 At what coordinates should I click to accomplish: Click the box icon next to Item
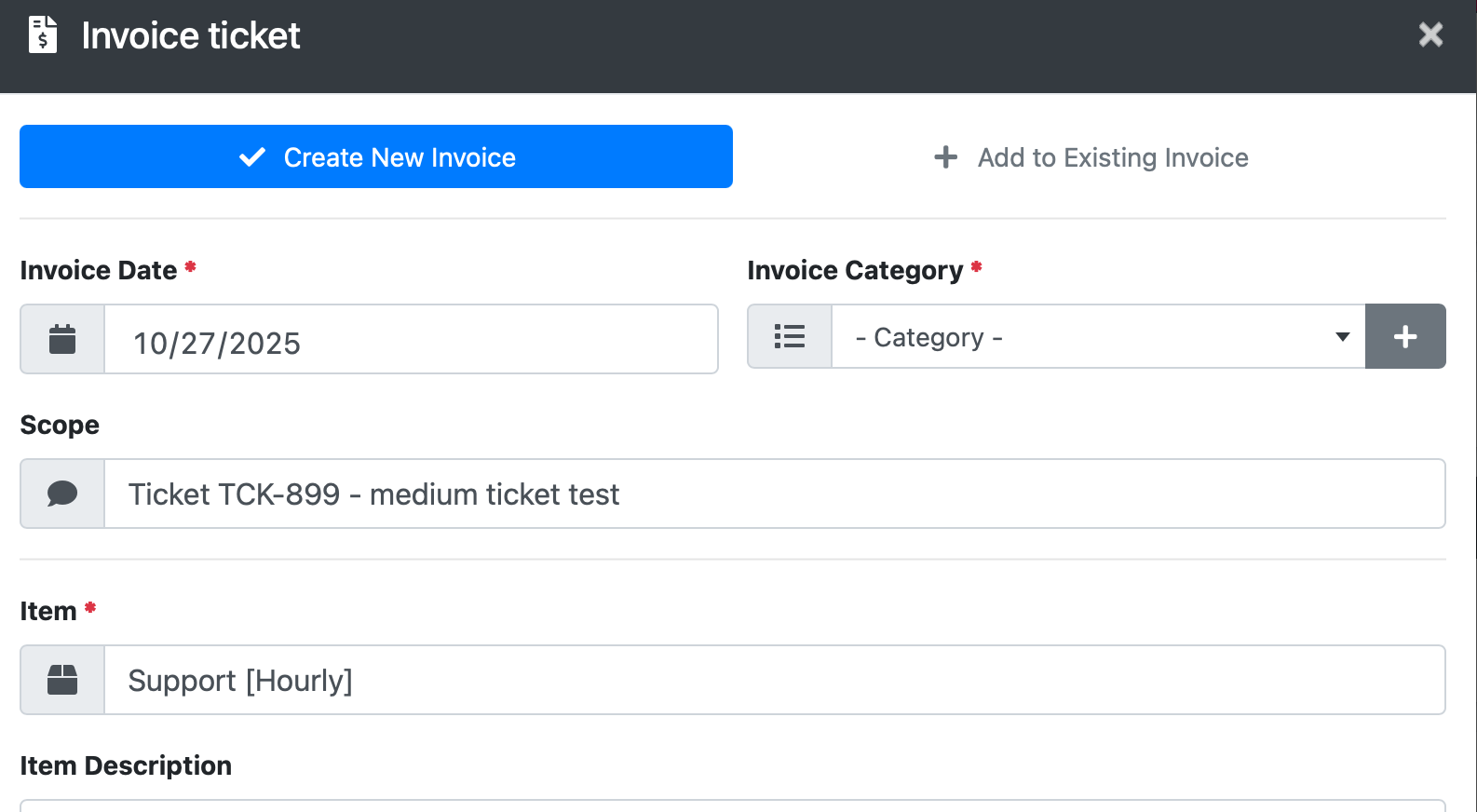point(62,680)
